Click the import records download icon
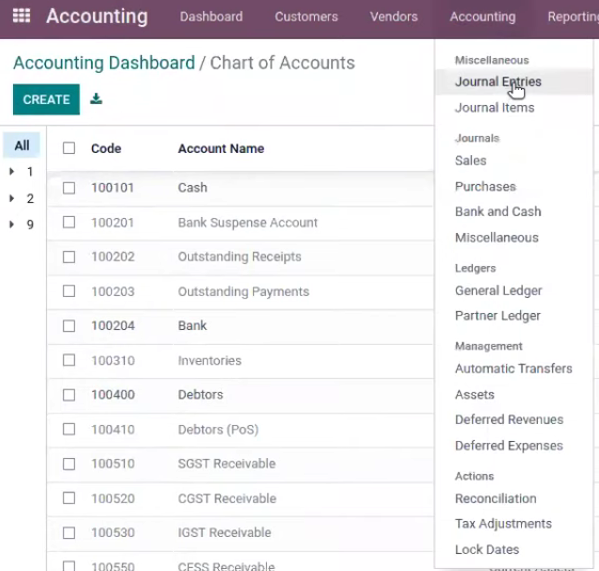Viewport: 599px width, 571px height. pos(96,99)
